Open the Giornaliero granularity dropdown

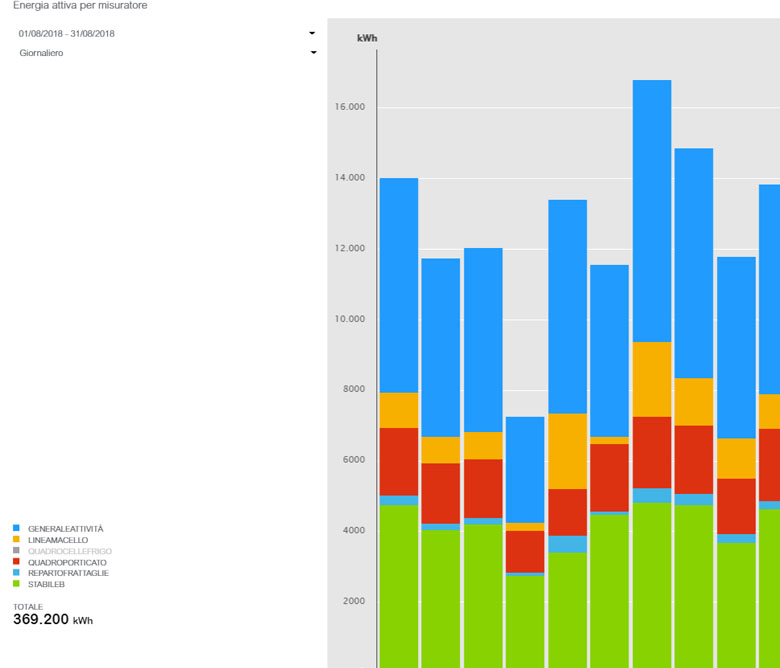[x=167, y=53]
